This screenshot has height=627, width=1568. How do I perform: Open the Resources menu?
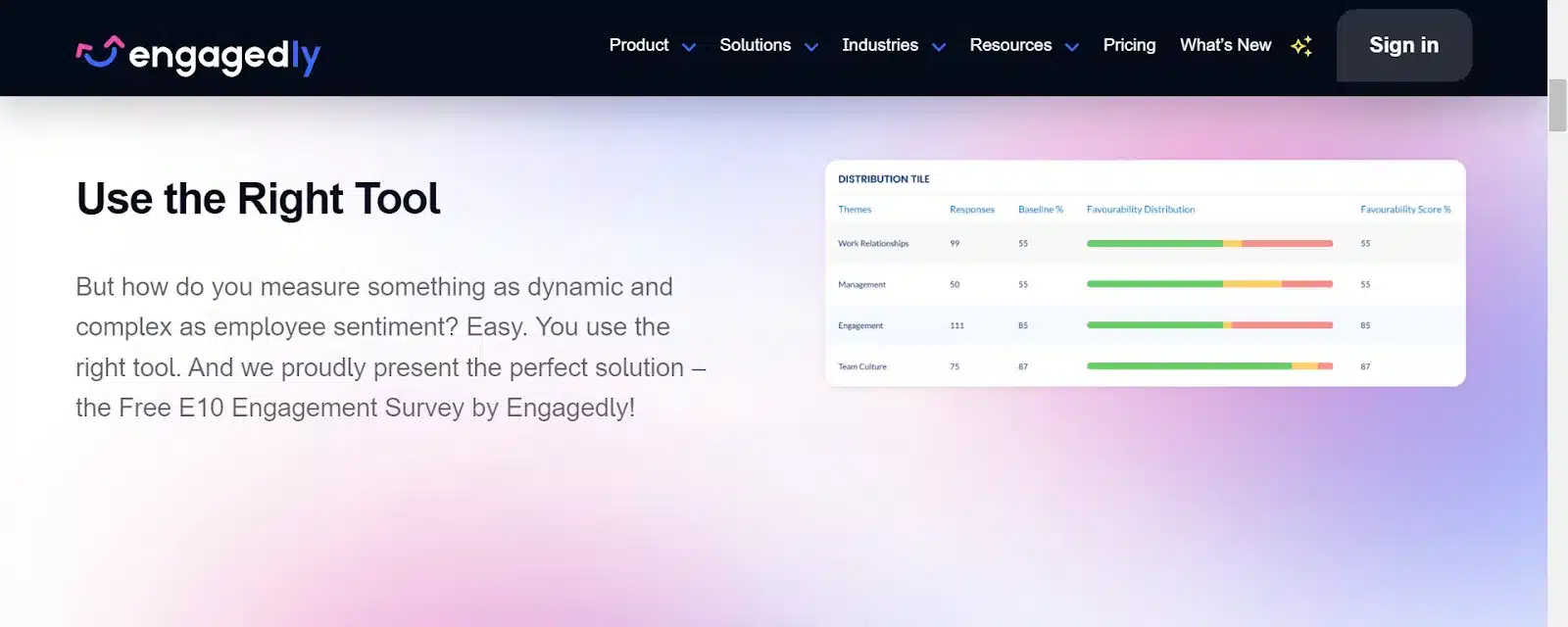pyautogui.click(x=1010, y=45)
